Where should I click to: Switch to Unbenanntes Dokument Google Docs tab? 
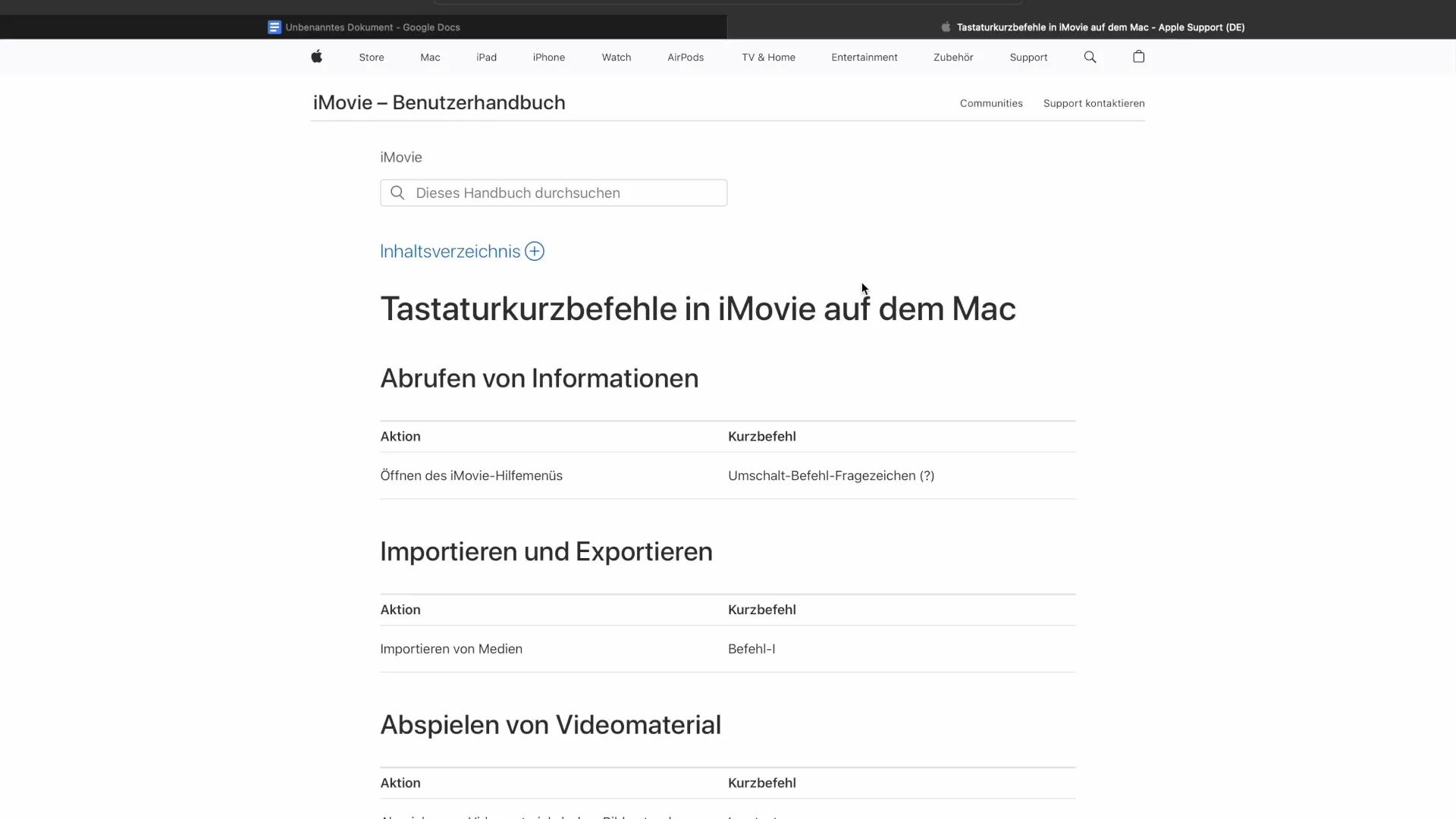click(x=364, y=27)
